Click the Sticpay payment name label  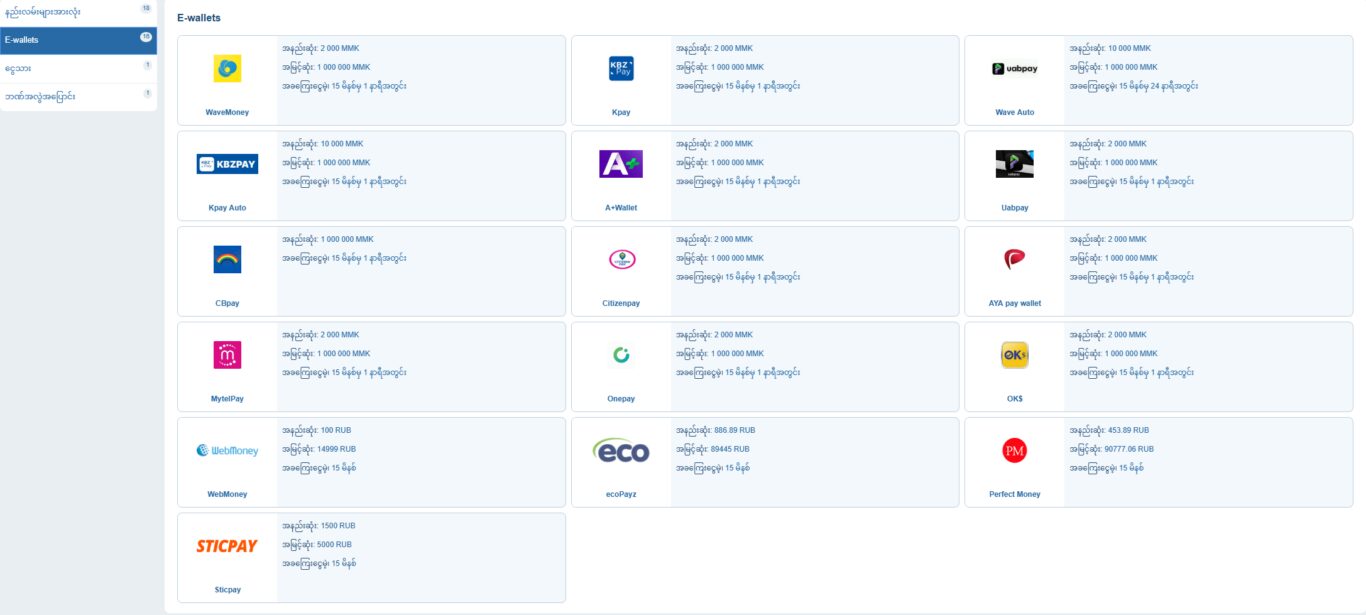[227, 590]
